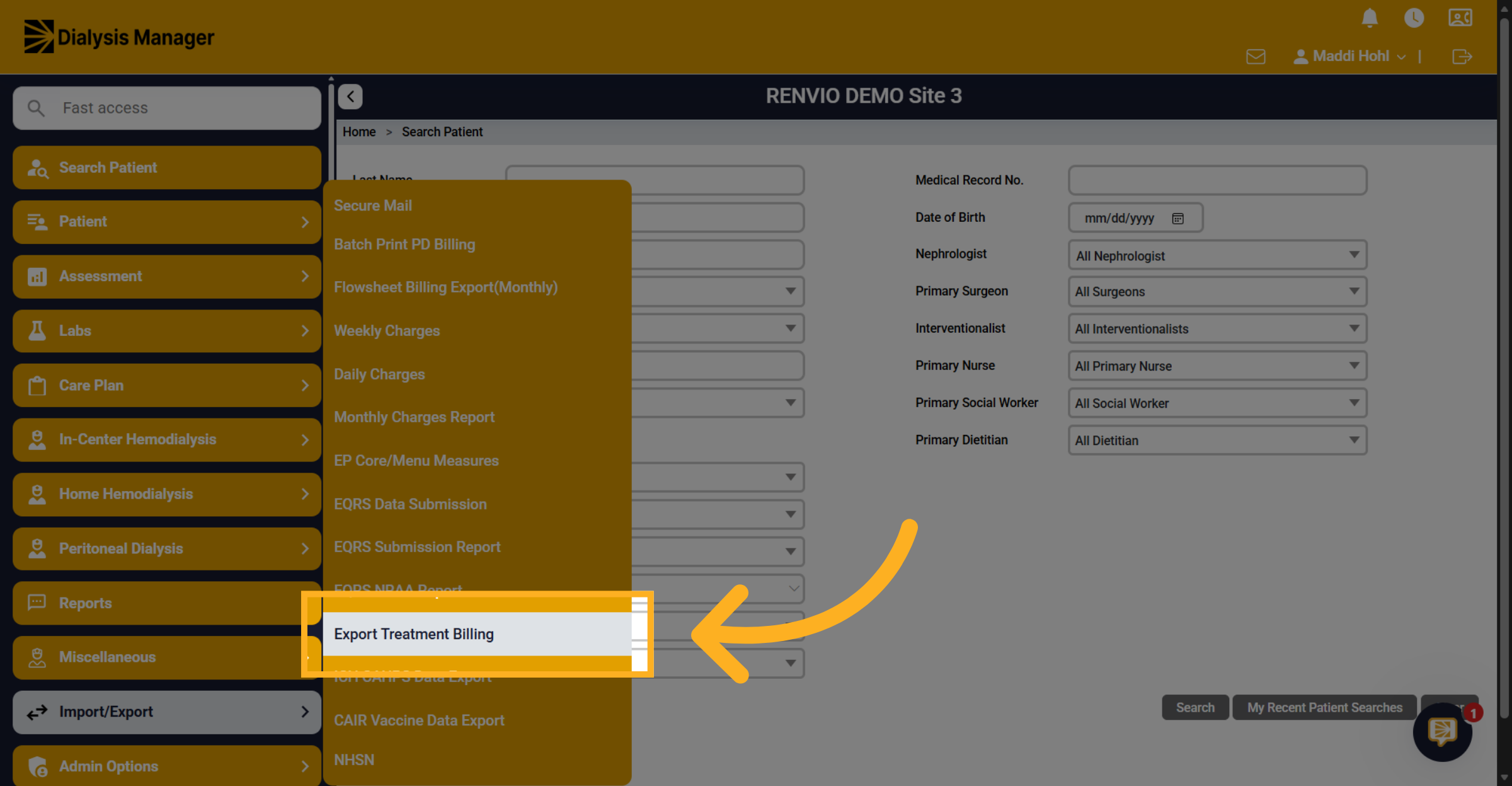Screen dimensions: 1512x786
Task: Click the Home Hemodialysis person icon
Action: (x=37, y=494)
